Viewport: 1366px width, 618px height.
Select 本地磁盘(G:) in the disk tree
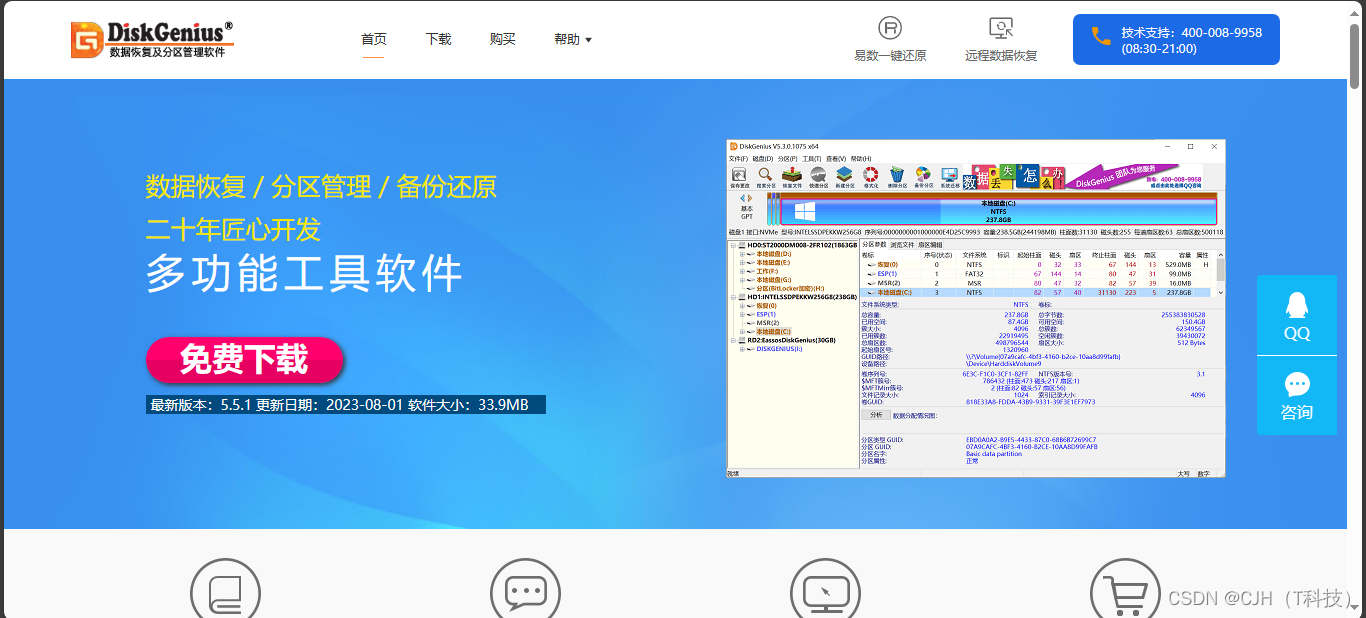[774, 280]
